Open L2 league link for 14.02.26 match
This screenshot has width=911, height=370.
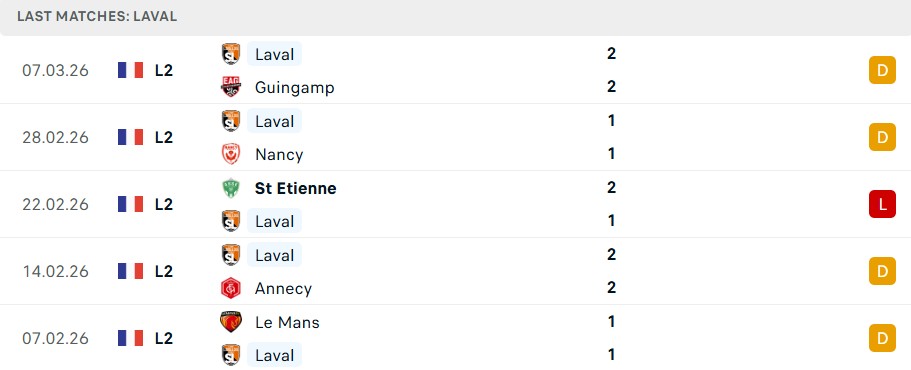pos(164,271)
